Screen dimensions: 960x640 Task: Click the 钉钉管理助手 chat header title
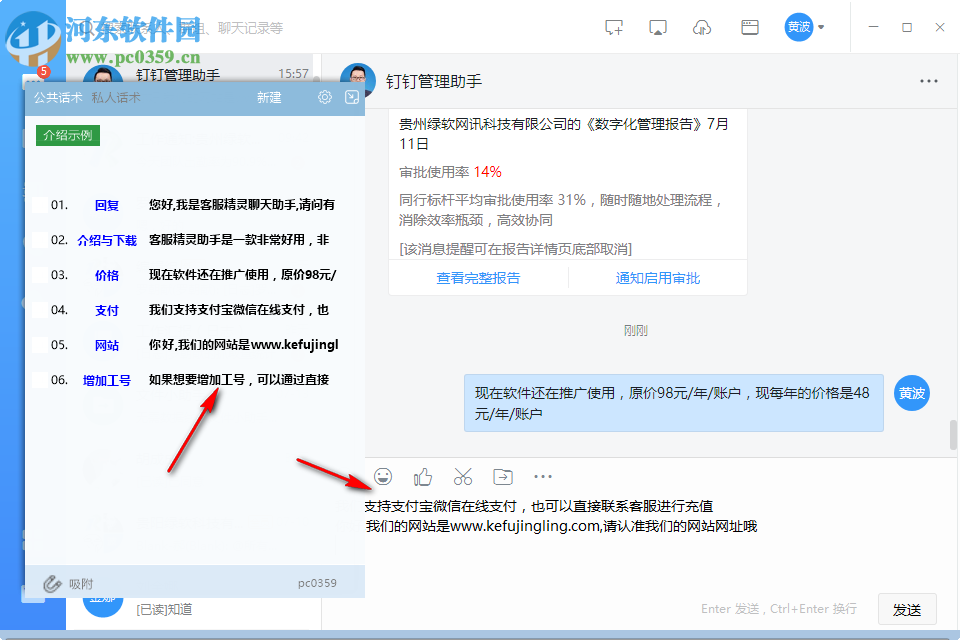click(x=433, y=81)
